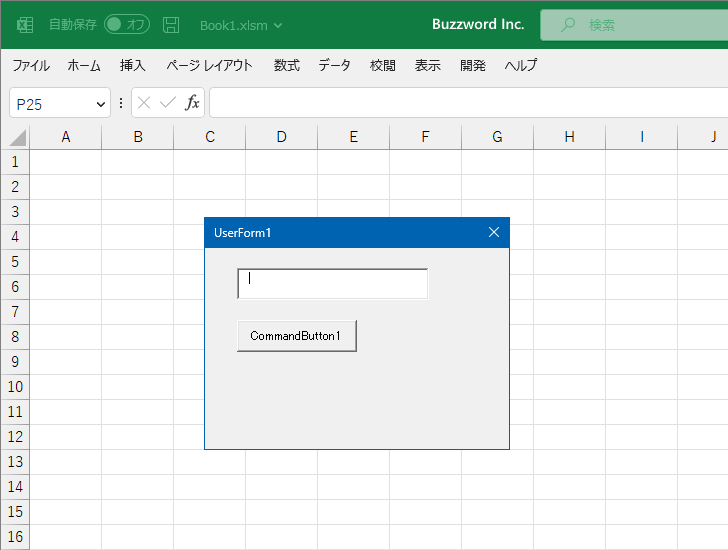Image resolution: width=728 pixels, height=550 pixels.
Task: Click the formula bar enter checkmark icon
Action: [x=168, y=103]
